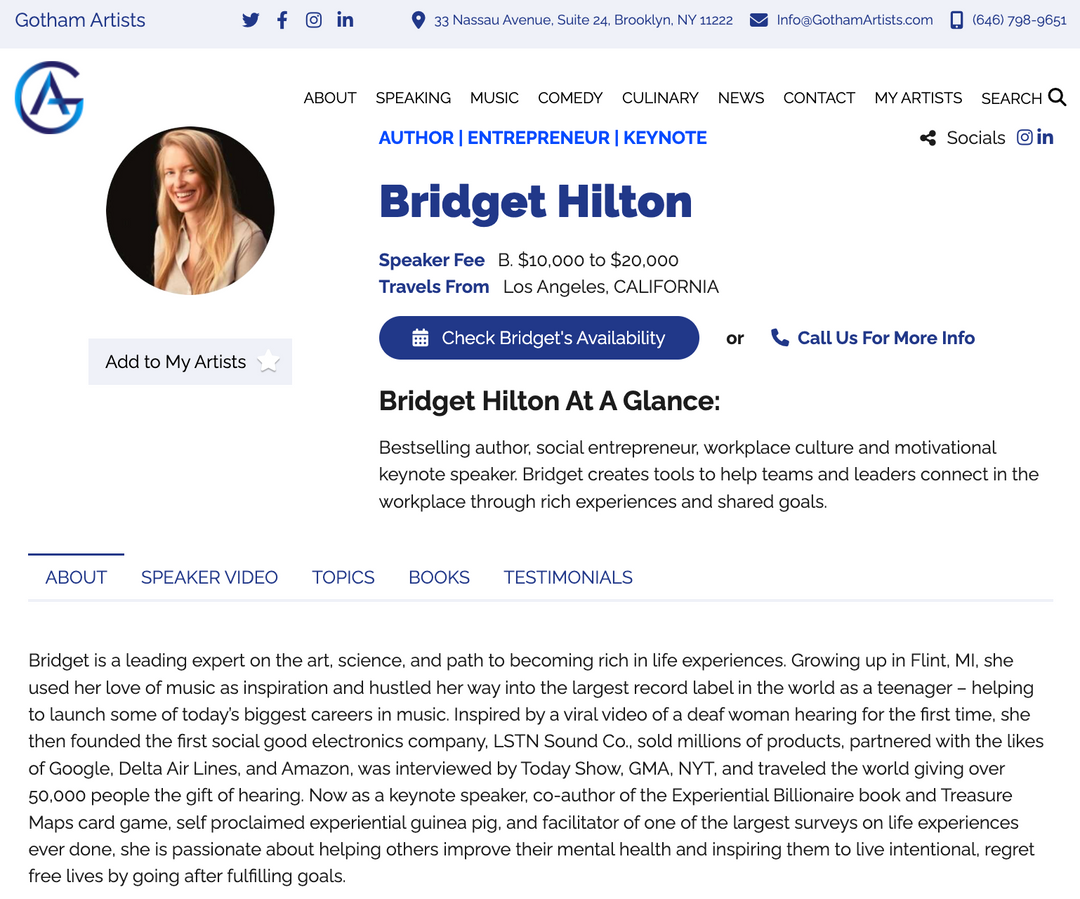This screenshot has width=1080, height=899.
Task: Switch to the Speaker Video tab
Action: click(209, 577)
